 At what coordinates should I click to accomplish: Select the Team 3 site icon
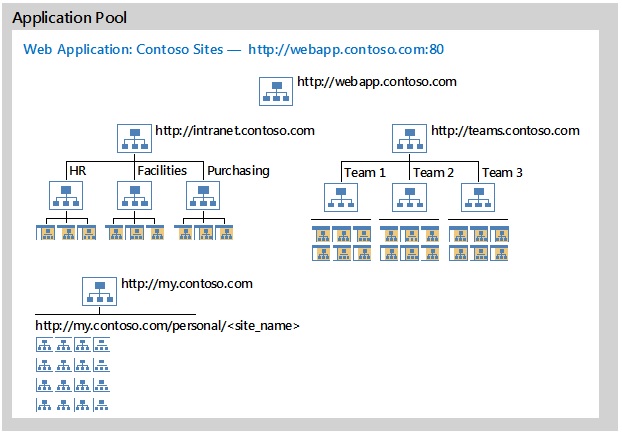click(x=478, y=198)
